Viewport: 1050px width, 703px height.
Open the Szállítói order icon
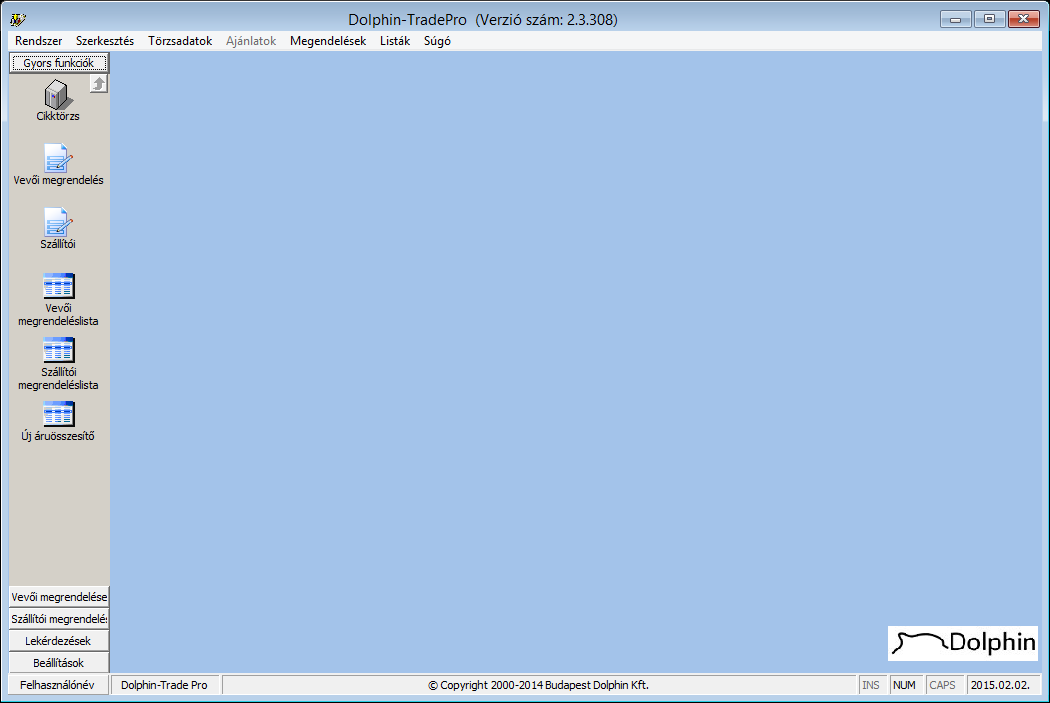coord(58,222)
